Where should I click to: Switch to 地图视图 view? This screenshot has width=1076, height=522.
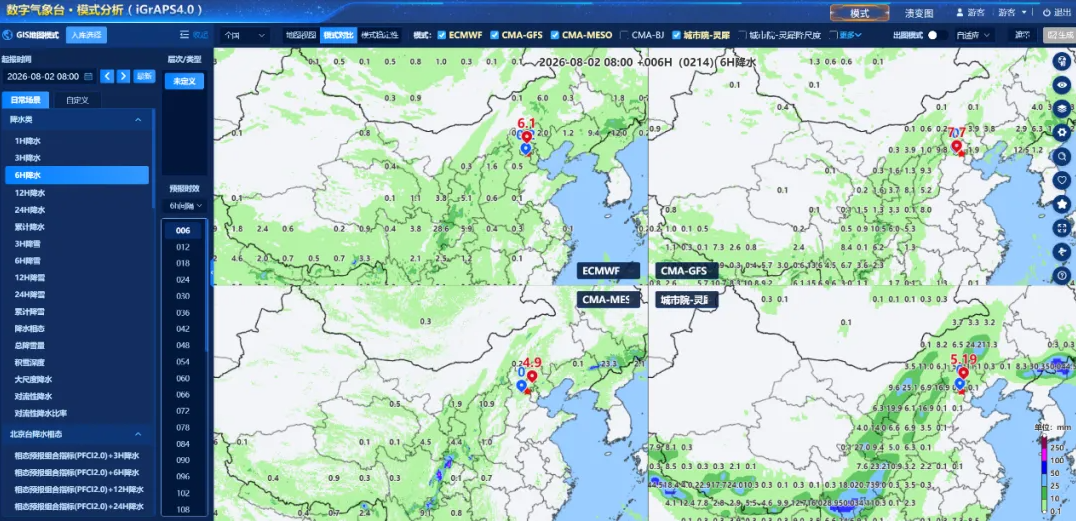click(x=300, y=35)
